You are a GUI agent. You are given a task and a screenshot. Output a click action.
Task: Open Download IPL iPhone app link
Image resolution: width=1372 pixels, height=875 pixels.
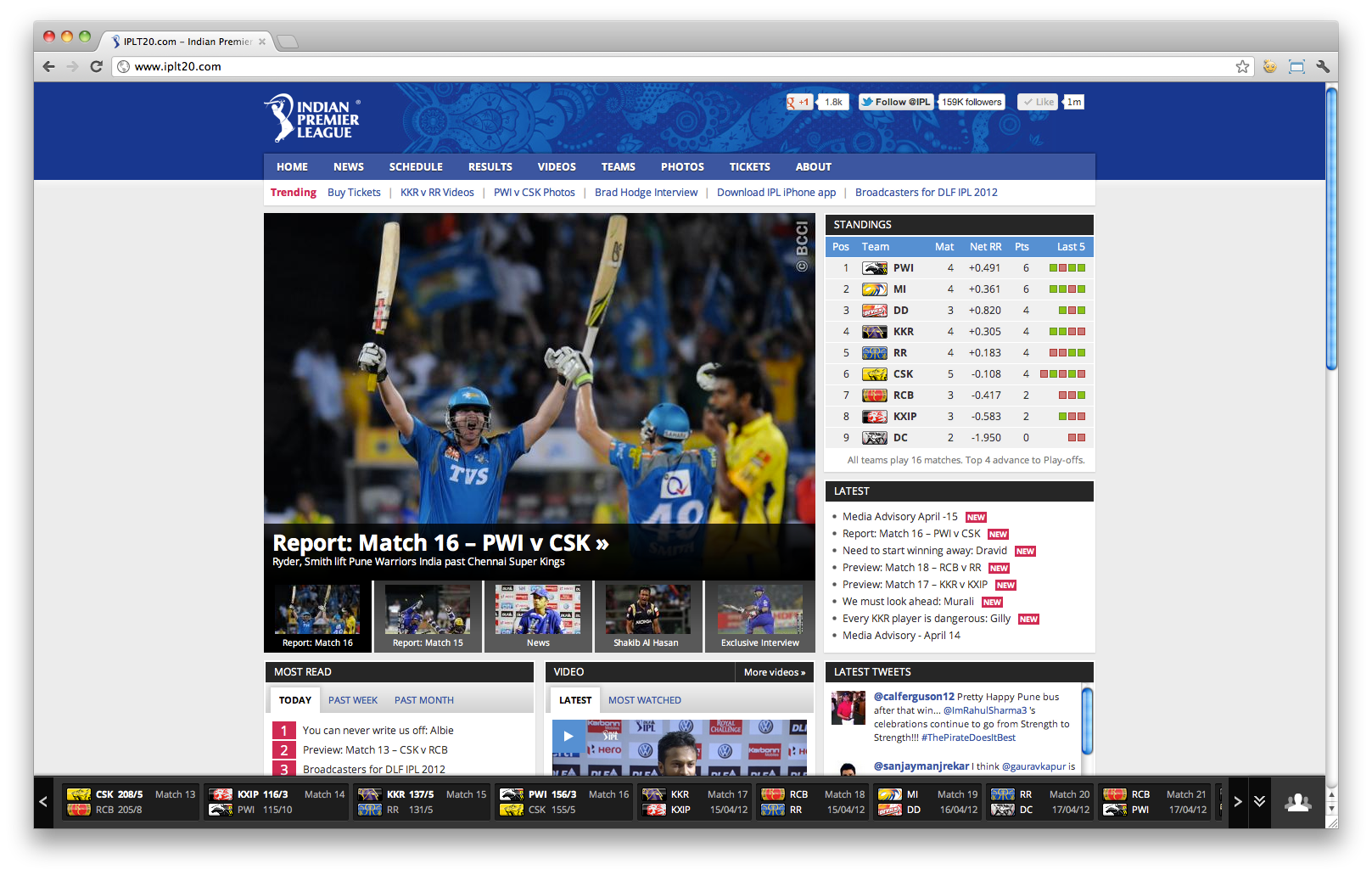[x=776, y=193]
